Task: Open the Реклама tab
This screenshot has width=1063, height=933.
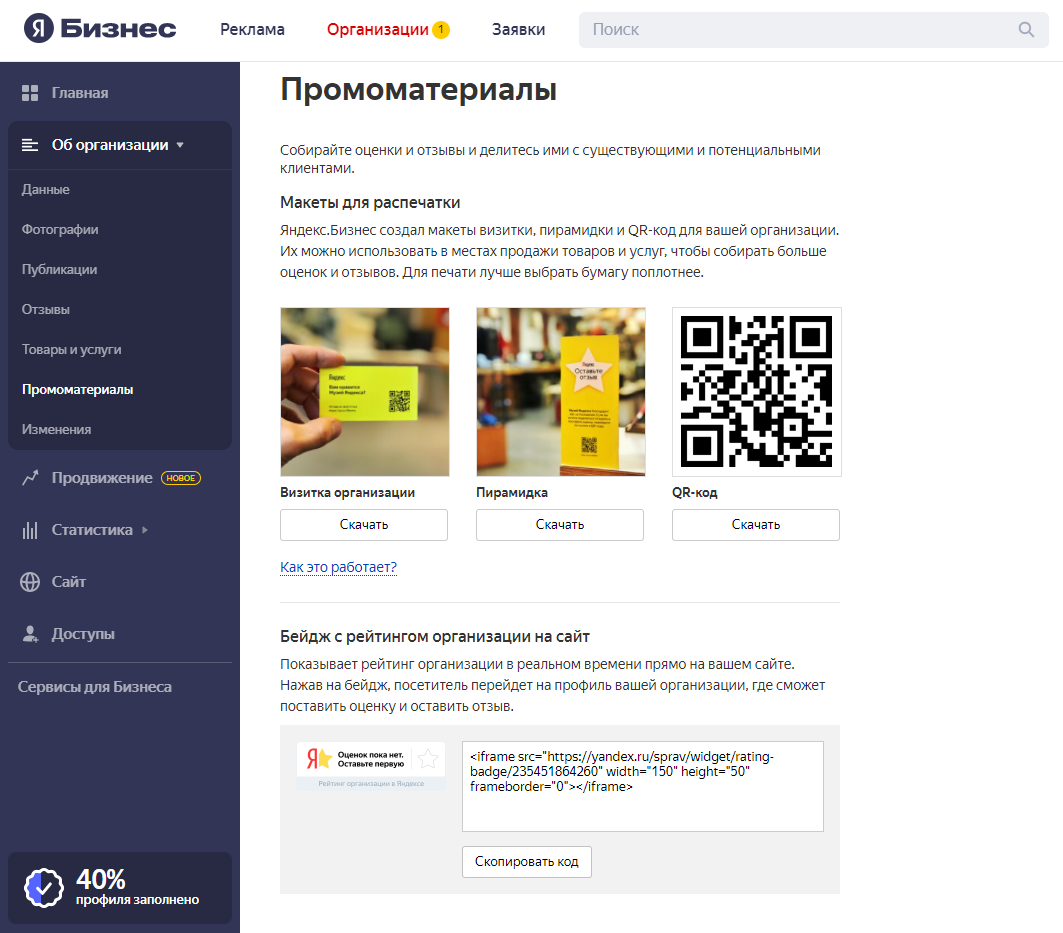Action: [x=252, y=30]
